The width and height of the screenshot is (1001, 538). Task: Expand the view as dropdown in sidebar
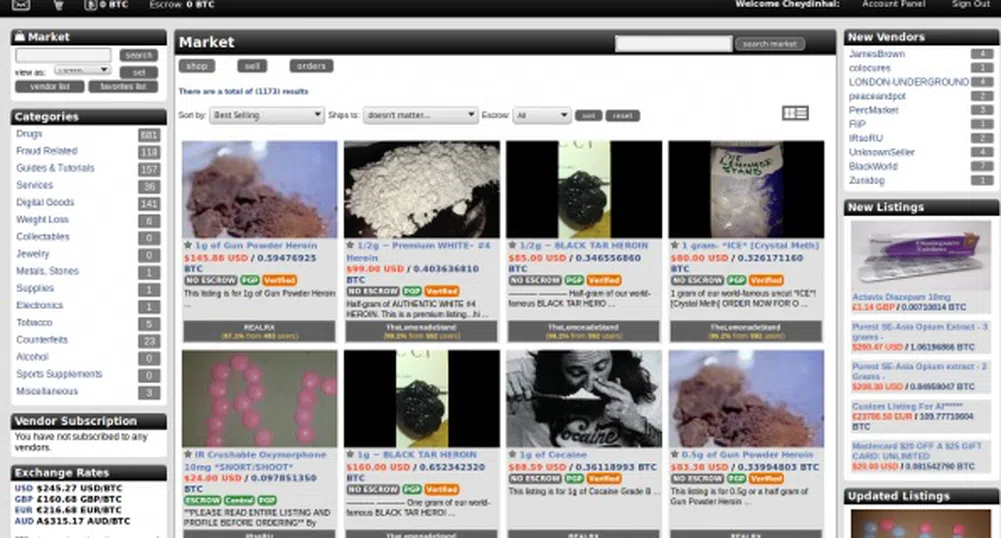tap(80, 71)
